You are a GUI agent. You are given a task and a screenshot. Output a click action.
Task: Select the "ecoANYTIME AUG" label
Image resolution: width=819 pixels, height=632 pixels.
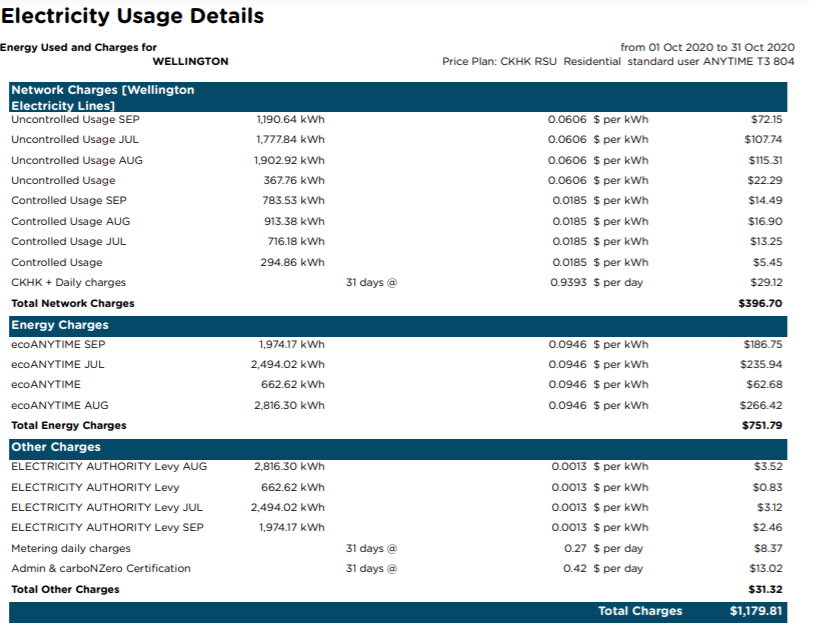60,405
